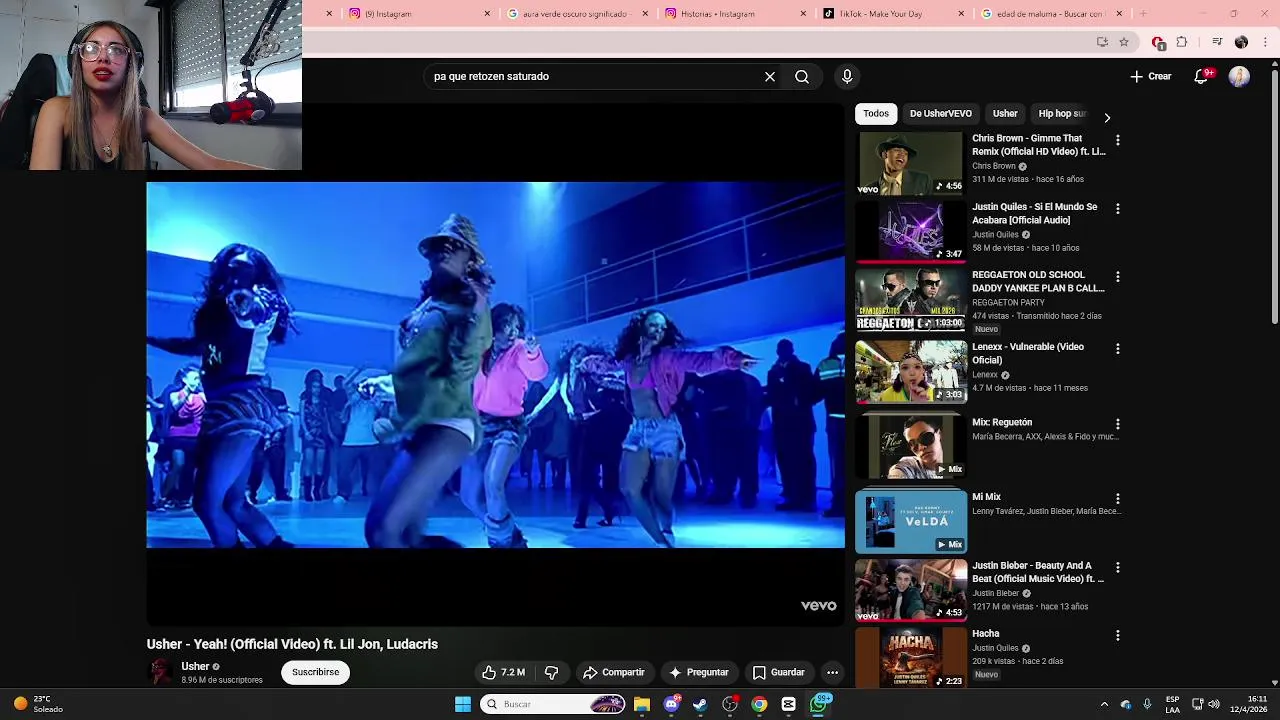Open Chris Brown Gimme That video thumbnail

coord(910,163)
